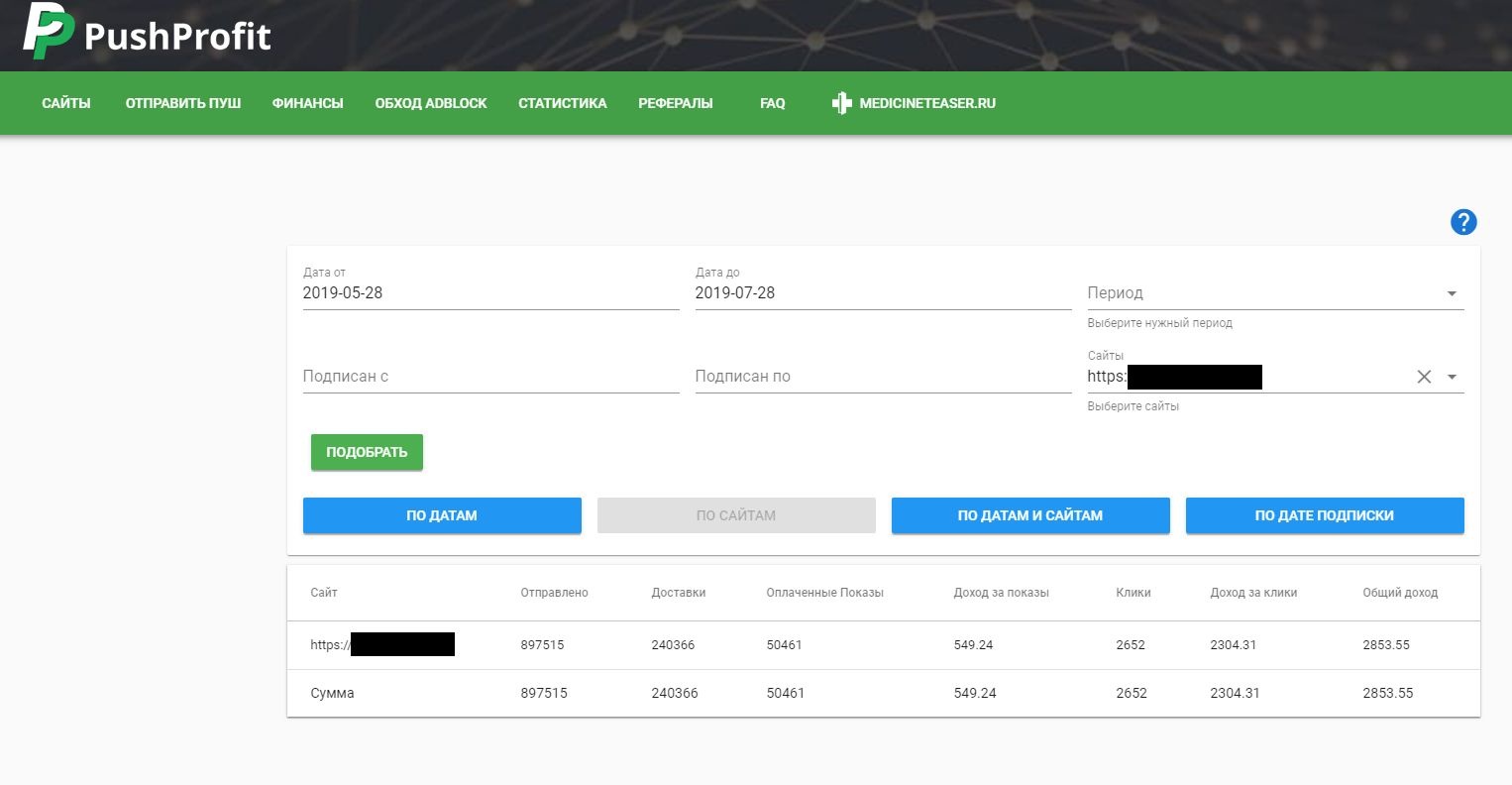Open the САЙТЫ menu item

click(66, 103)
